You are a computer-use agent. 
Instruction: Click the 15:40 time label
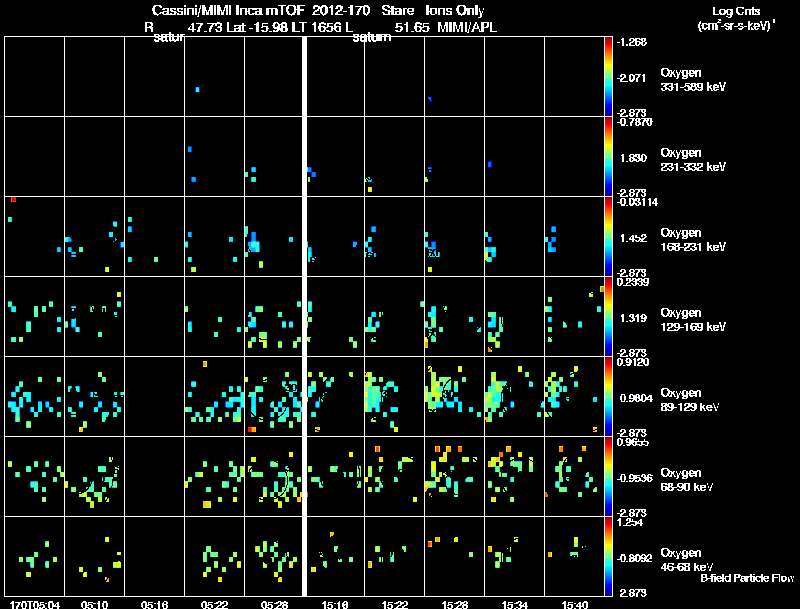(x=574, y=605)
